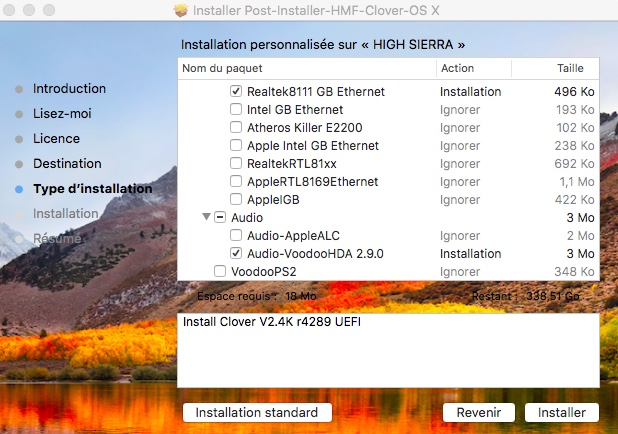Click the Espace requis 18 Mo text
618x434 pixels.
[257, 296]
